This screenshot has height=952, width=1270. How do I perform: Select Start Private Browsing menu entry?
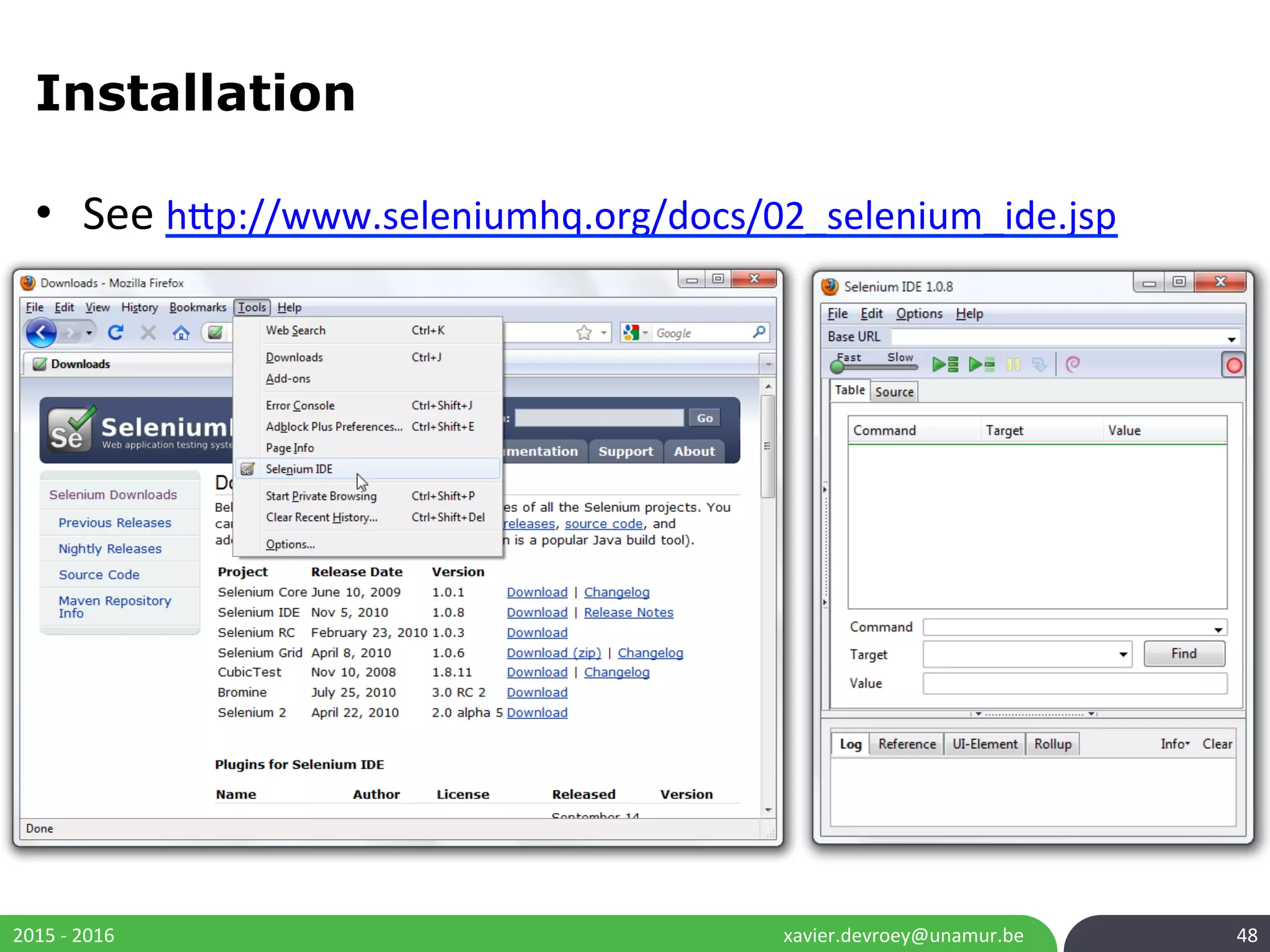tap(368, 496)
